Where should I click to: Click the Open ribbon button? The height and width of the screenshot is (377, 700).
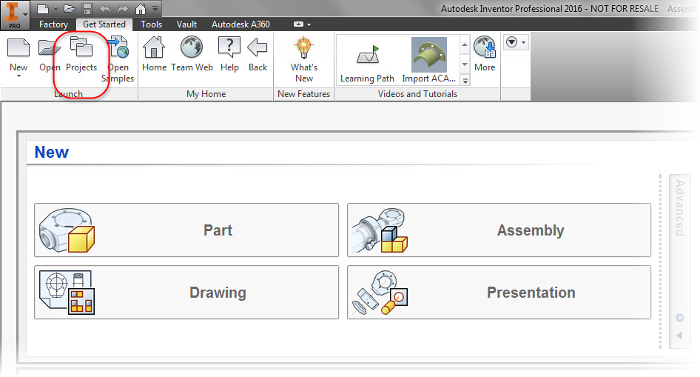coord(49,55)
